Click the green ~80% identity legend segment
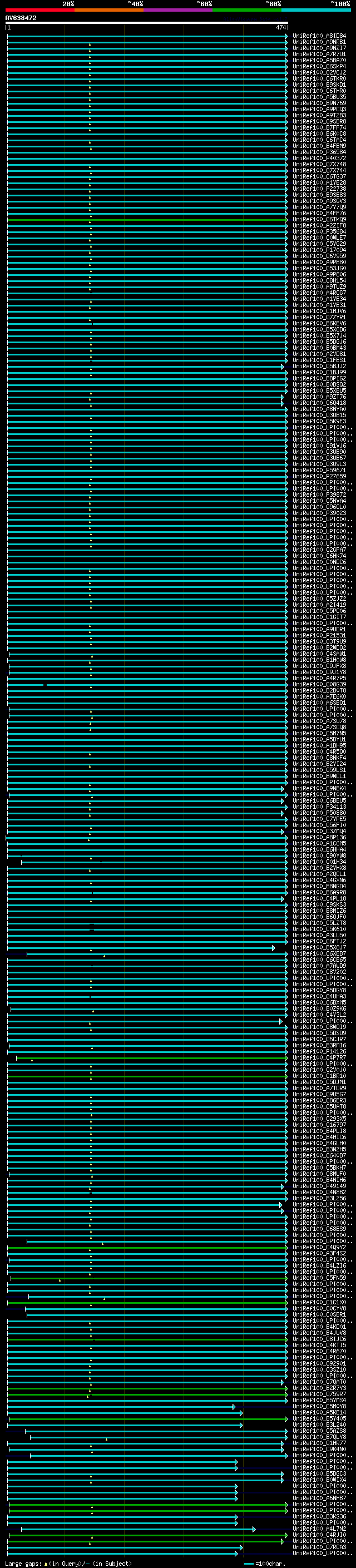Viewport: 356px width, 1568px height. coord(247,10)
